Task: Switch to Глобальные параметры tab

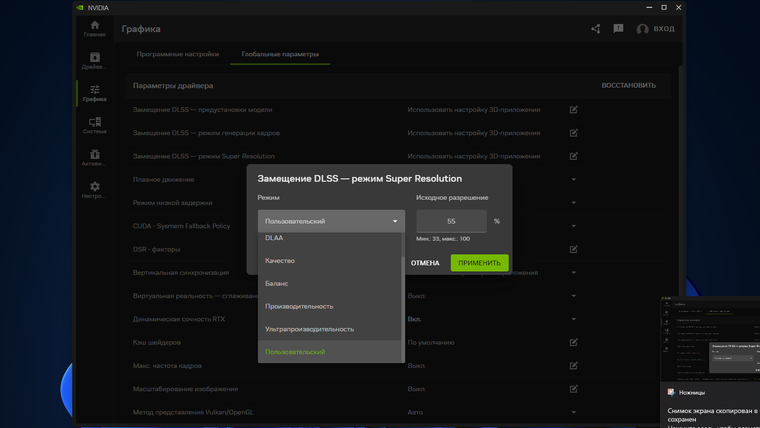Action: click(280, 54)
